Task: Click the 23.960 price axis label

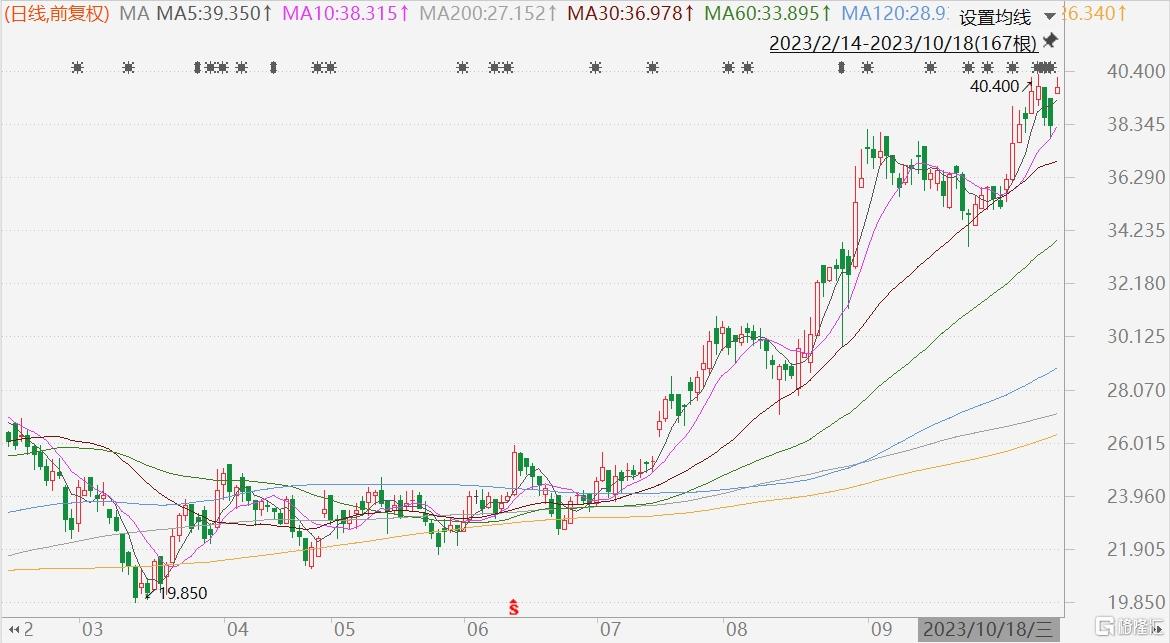Action: tap(1136, 496)
